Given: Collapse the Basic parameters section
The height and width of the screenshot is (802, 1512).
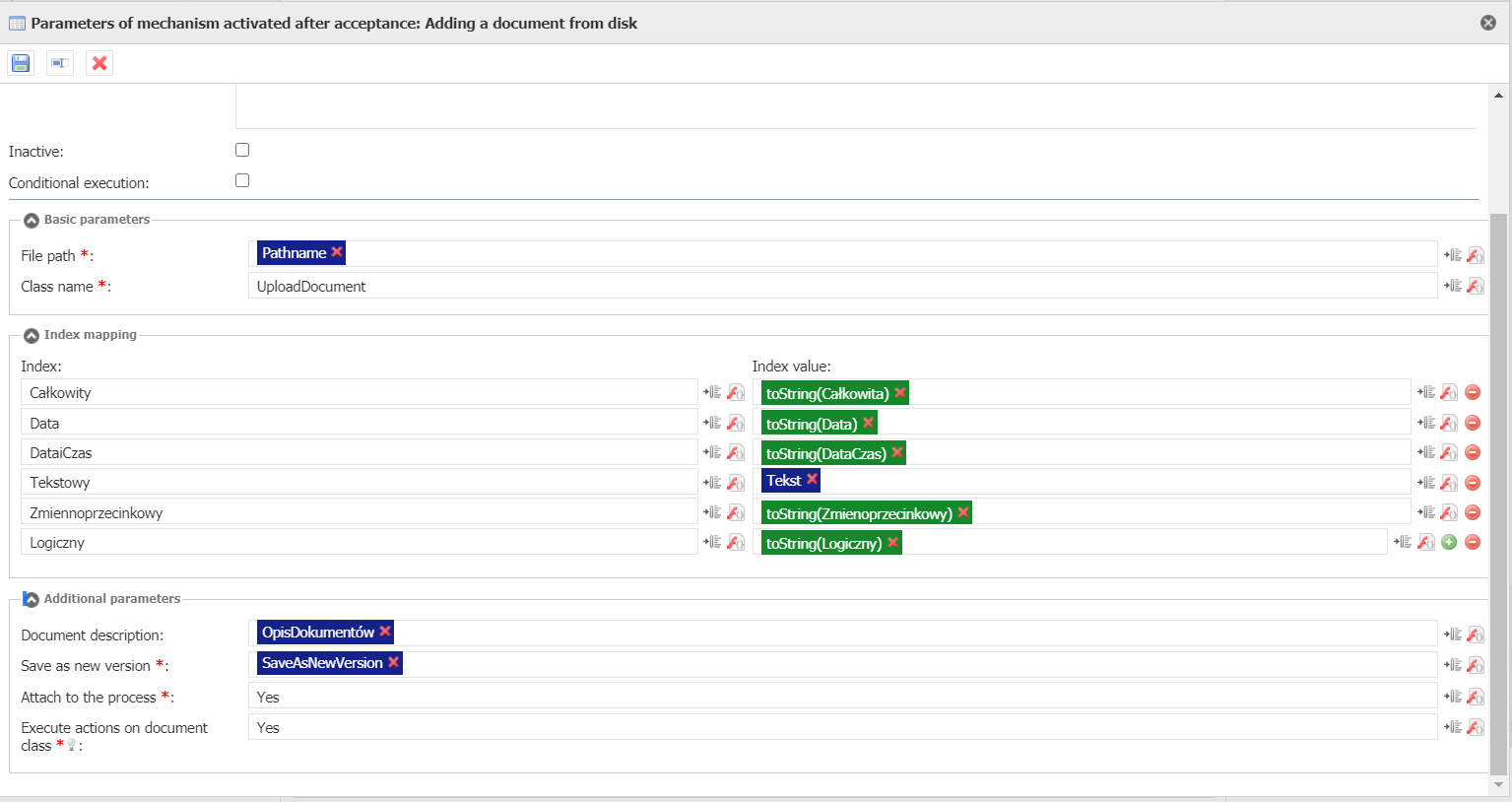Looking at the screenshot, I should point(32,220).
